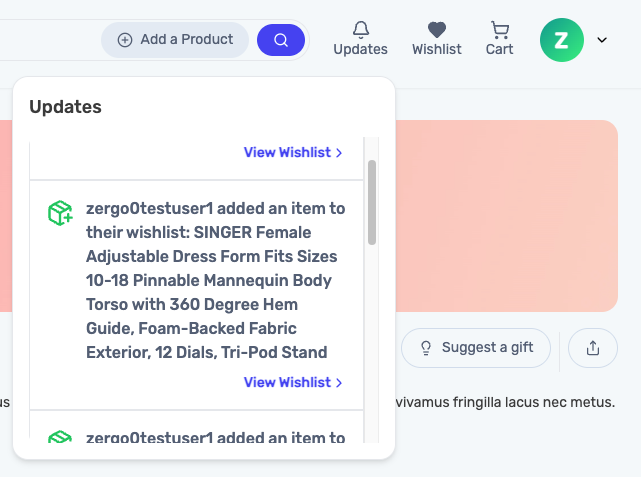Click the plus circle icon in Add a Product

(x=125, y=40)
